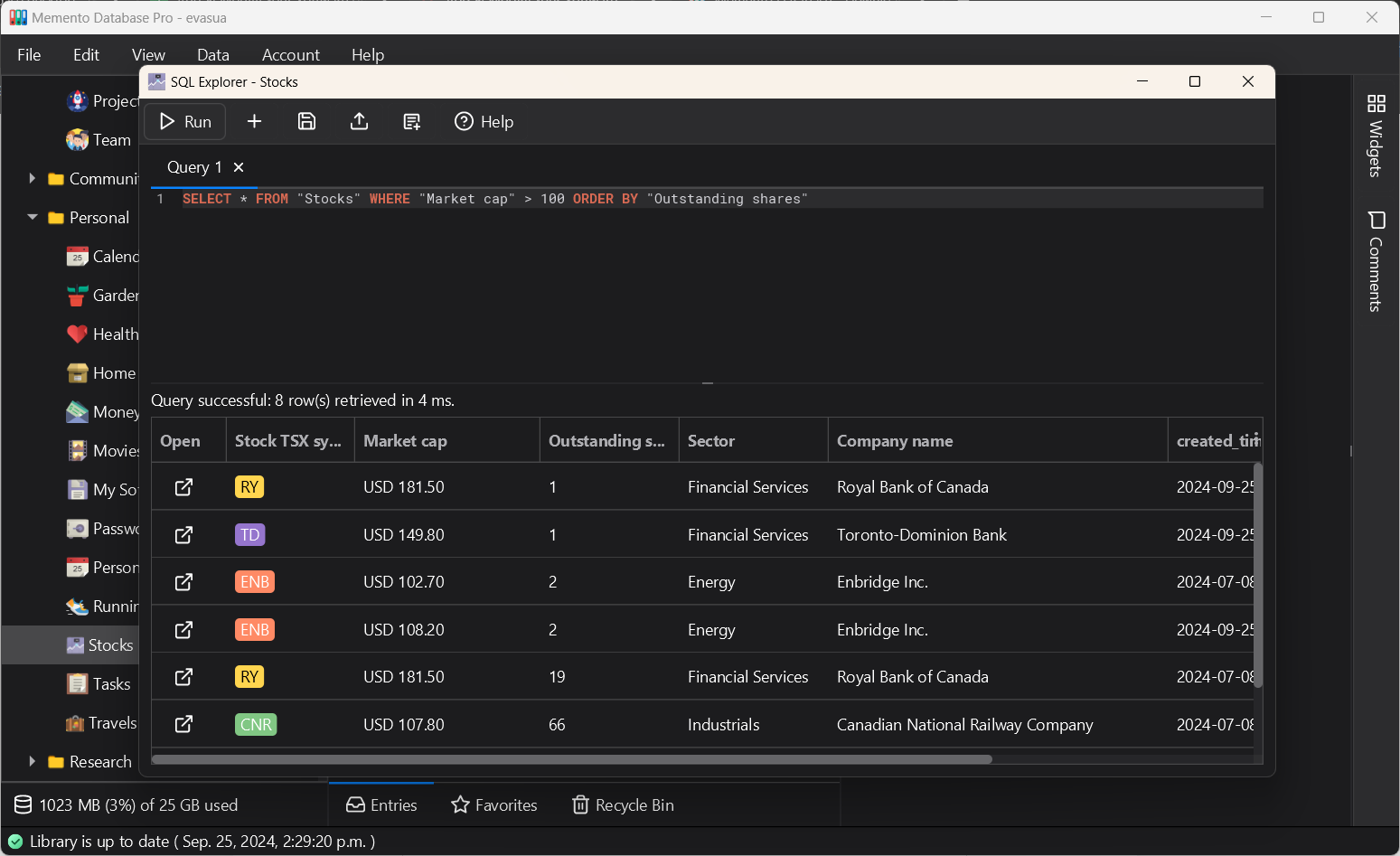Screen dimensions: 1400x856
Task: Click the horizontal scrollbar of results
Action: [571, 759]
